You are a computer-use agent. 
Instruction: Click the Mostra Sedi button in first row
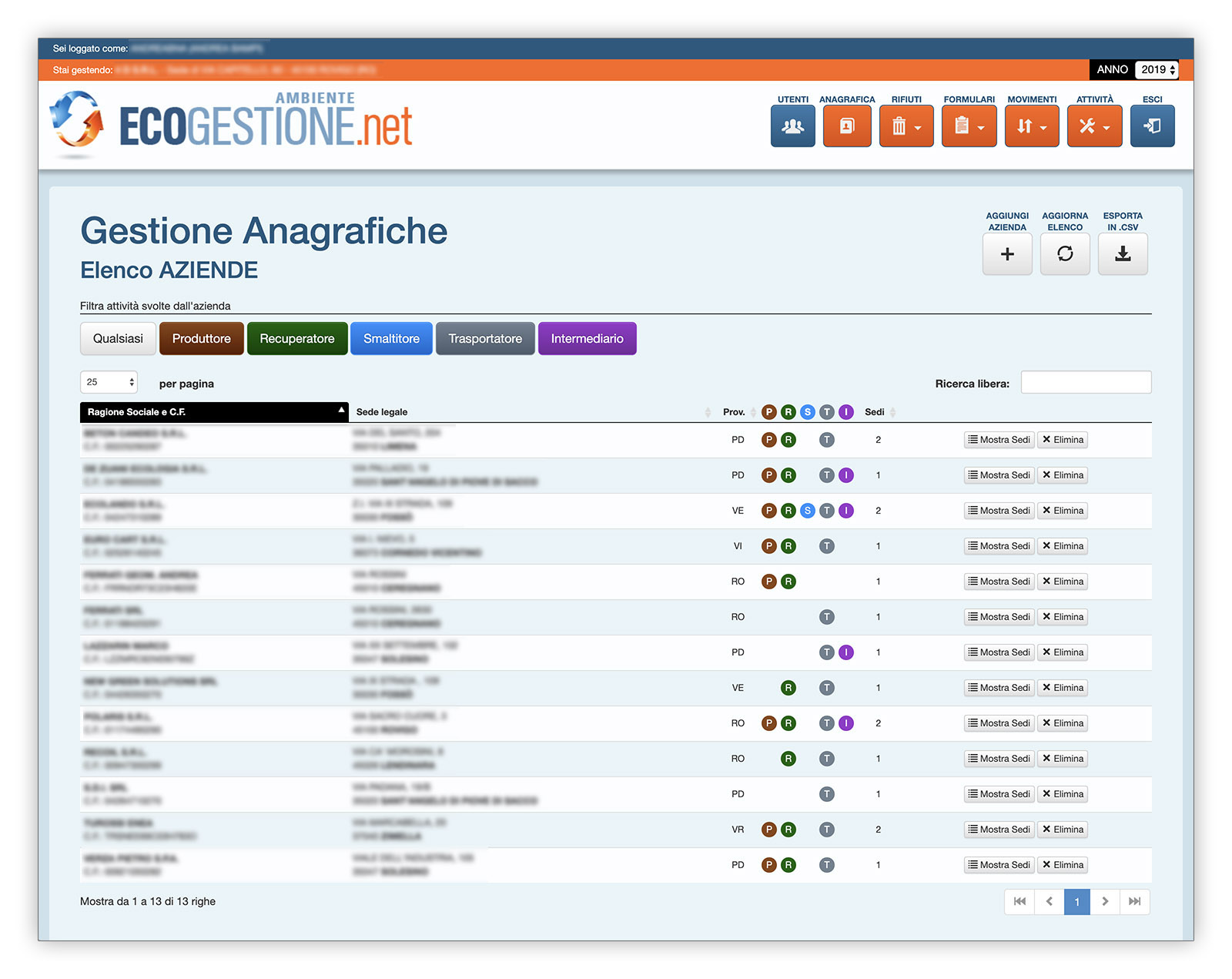(999, 440)
